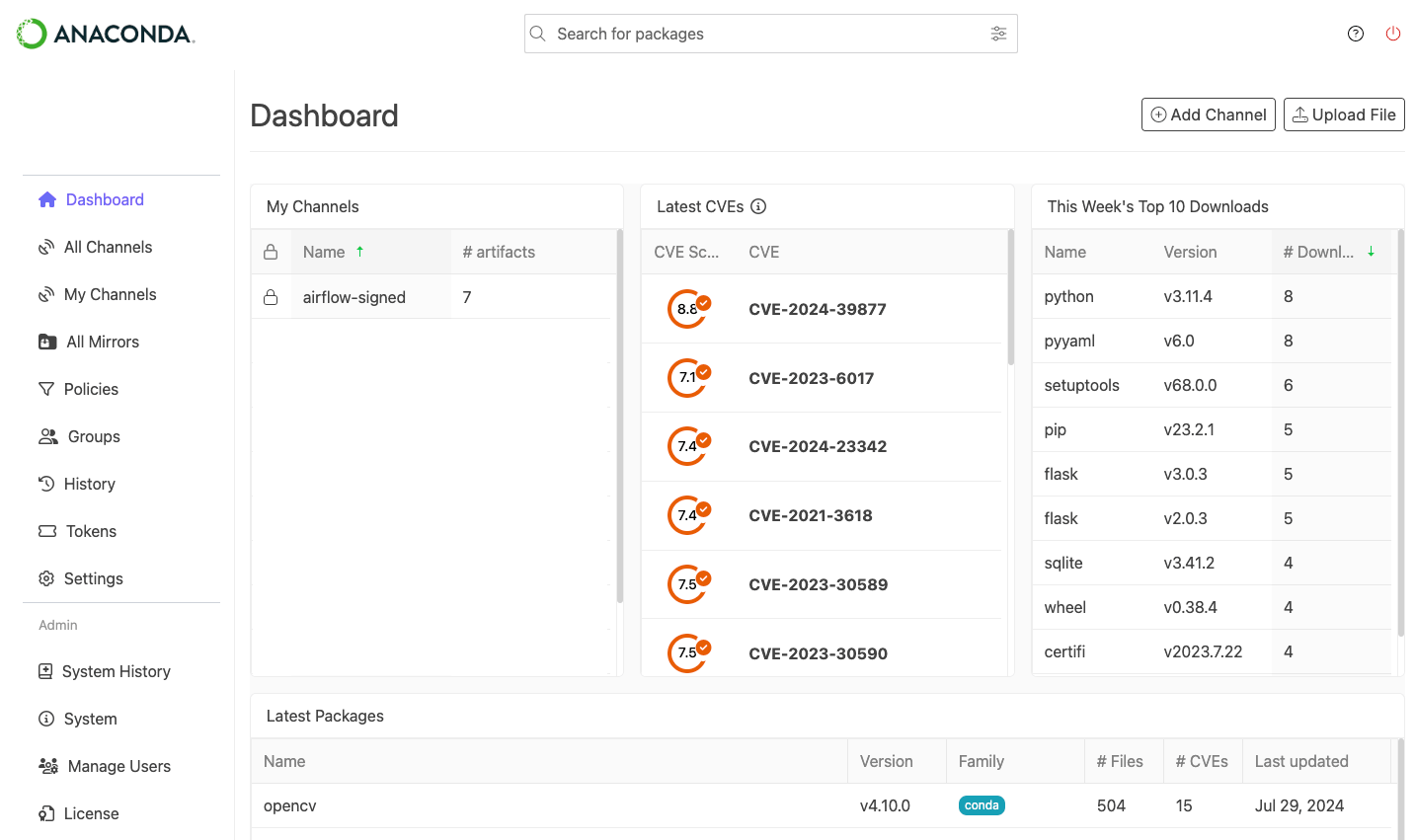Open CVE-2024-39877 details
The height and width of the screenshot is (840, 1415).
click(x=818, y=309)
